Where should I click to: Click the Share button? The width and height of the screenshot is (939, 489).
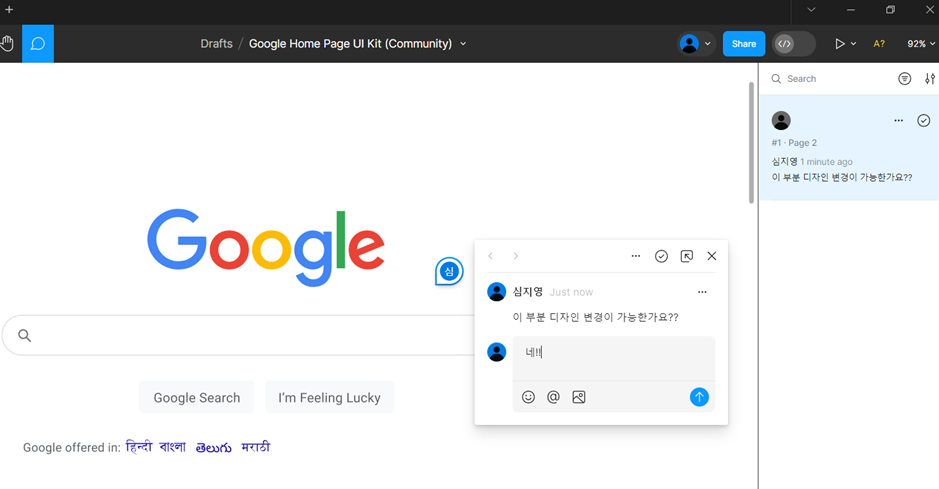(x=744, y=44)
